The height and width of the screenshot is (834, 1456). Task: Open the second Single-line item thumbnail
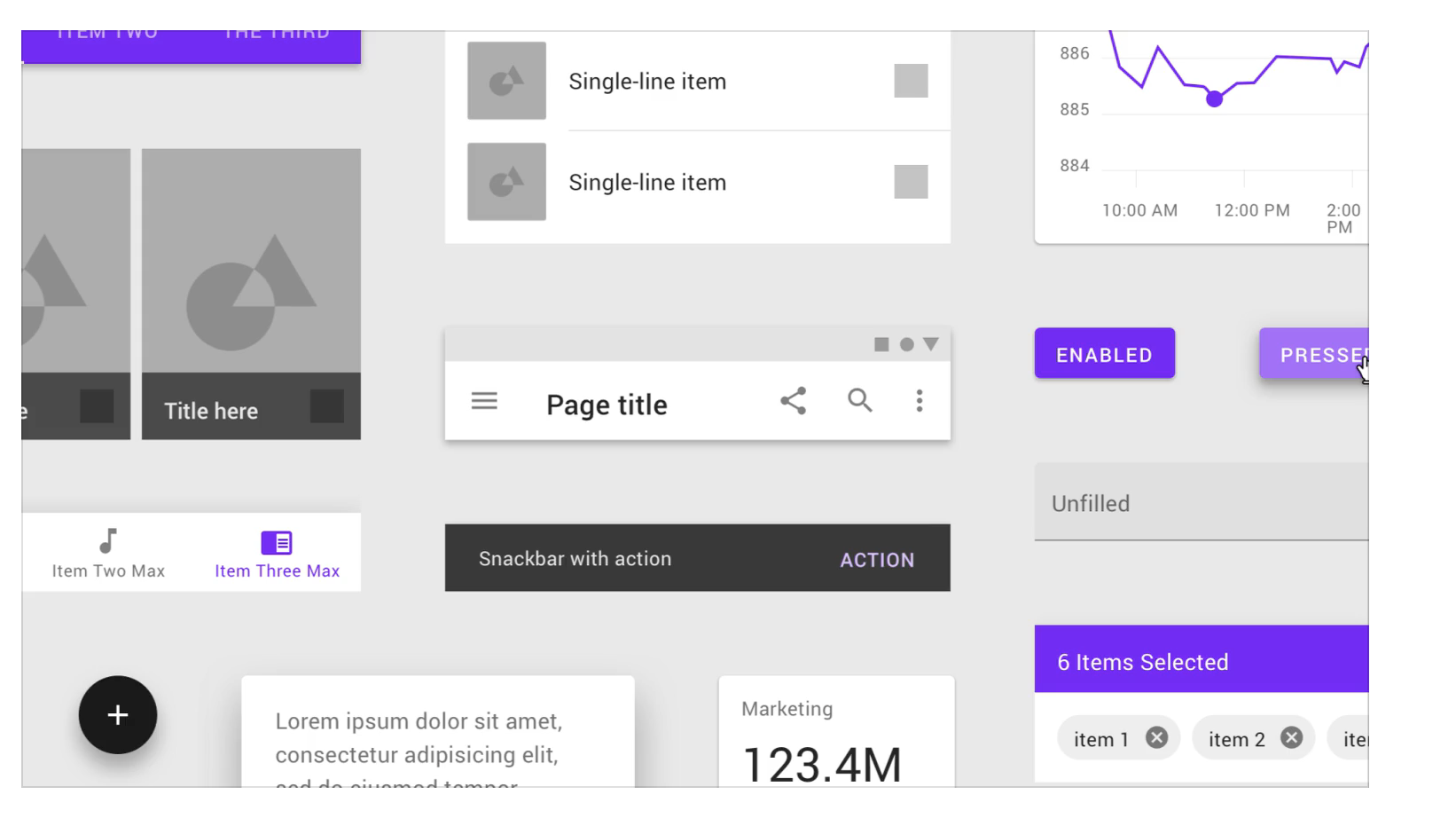[x=507, y=182]
